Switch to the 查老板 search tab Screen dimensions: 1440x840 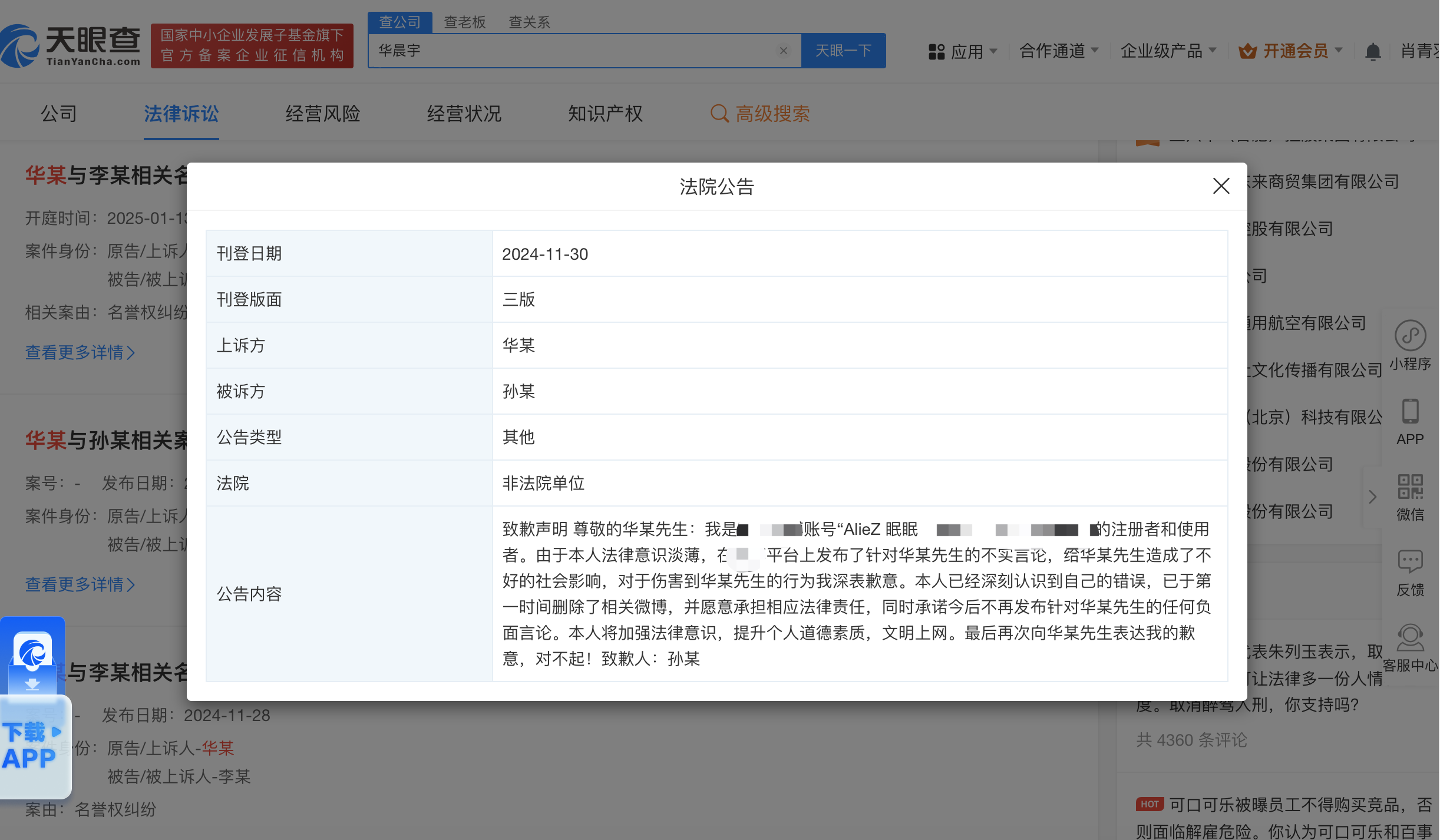tap(464, 22)
